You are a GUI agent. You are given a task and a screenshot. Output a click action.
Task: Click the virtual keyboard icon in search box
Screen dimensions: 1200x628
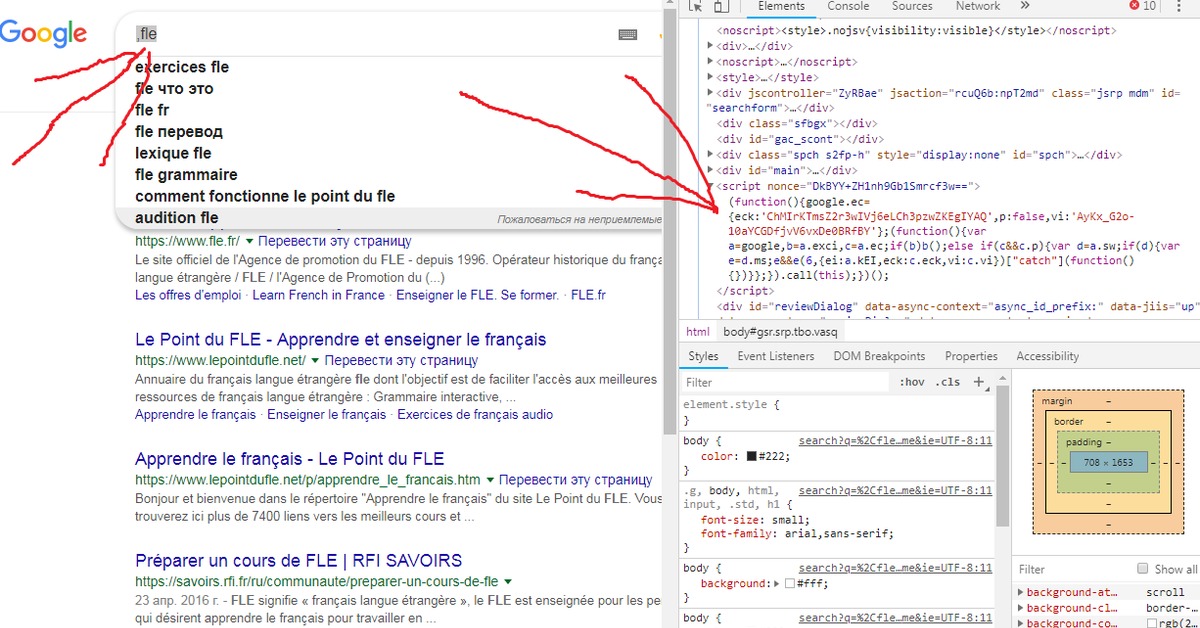click(628, 35)
